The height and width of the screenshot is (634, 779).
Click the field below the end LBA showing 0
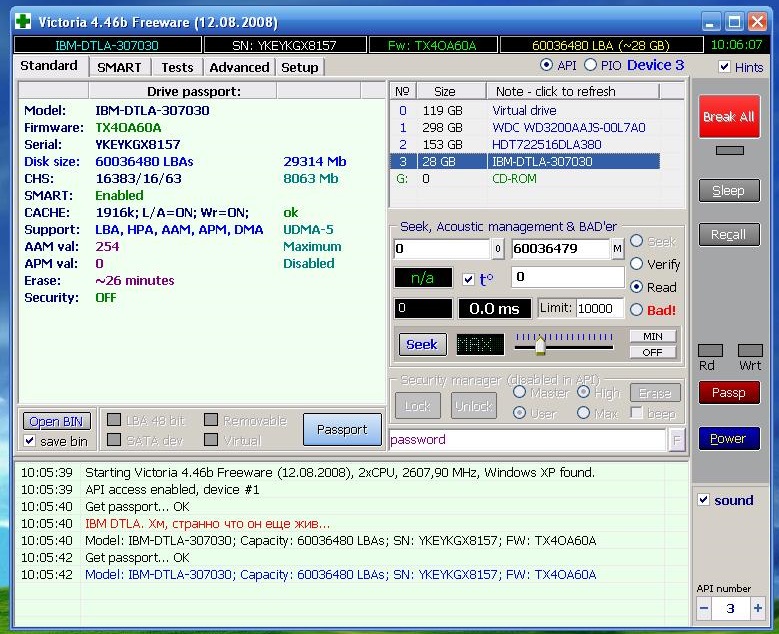point(568,277)
